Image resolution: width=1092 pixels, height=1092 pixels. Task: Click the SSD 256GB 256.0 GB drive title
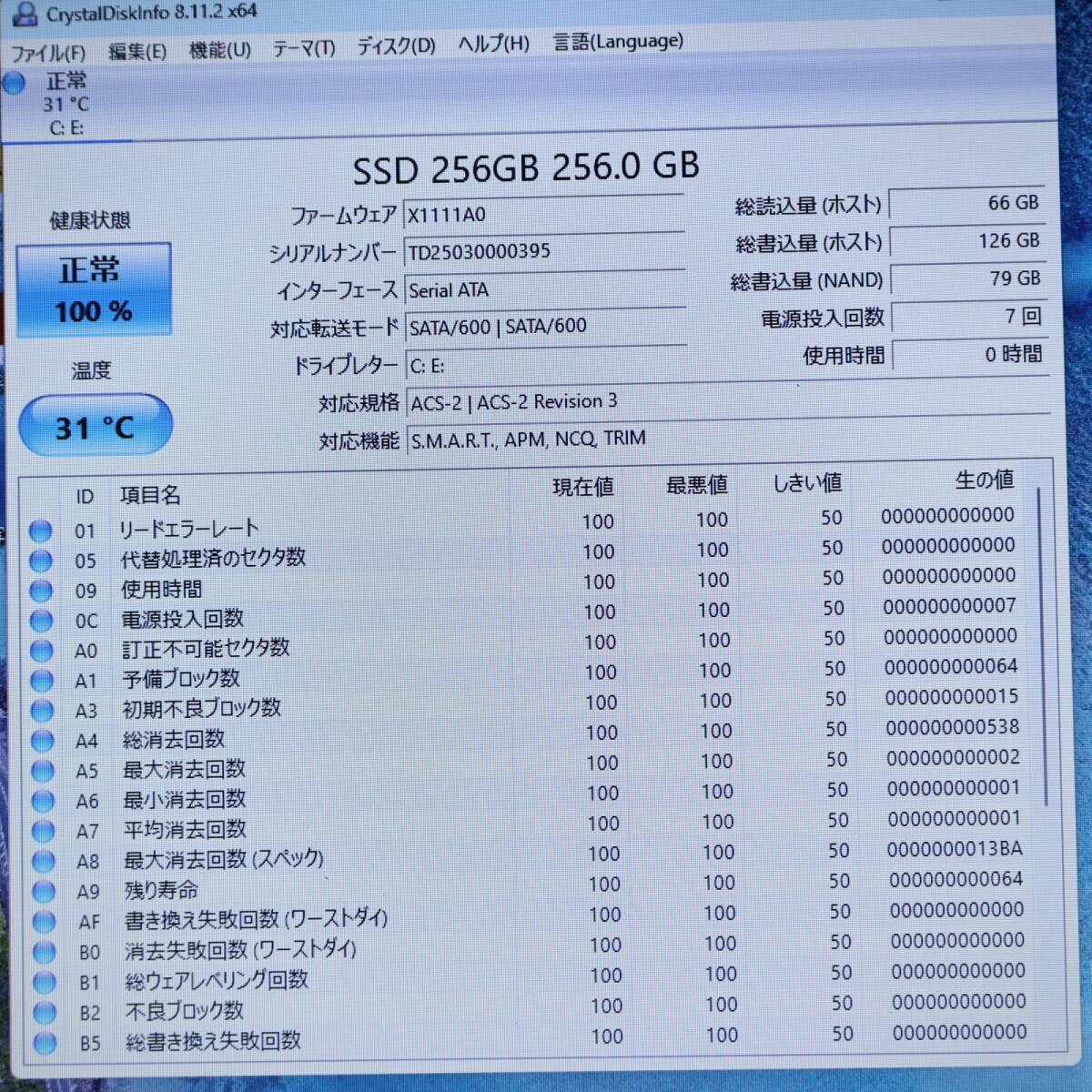pos(526,168)
